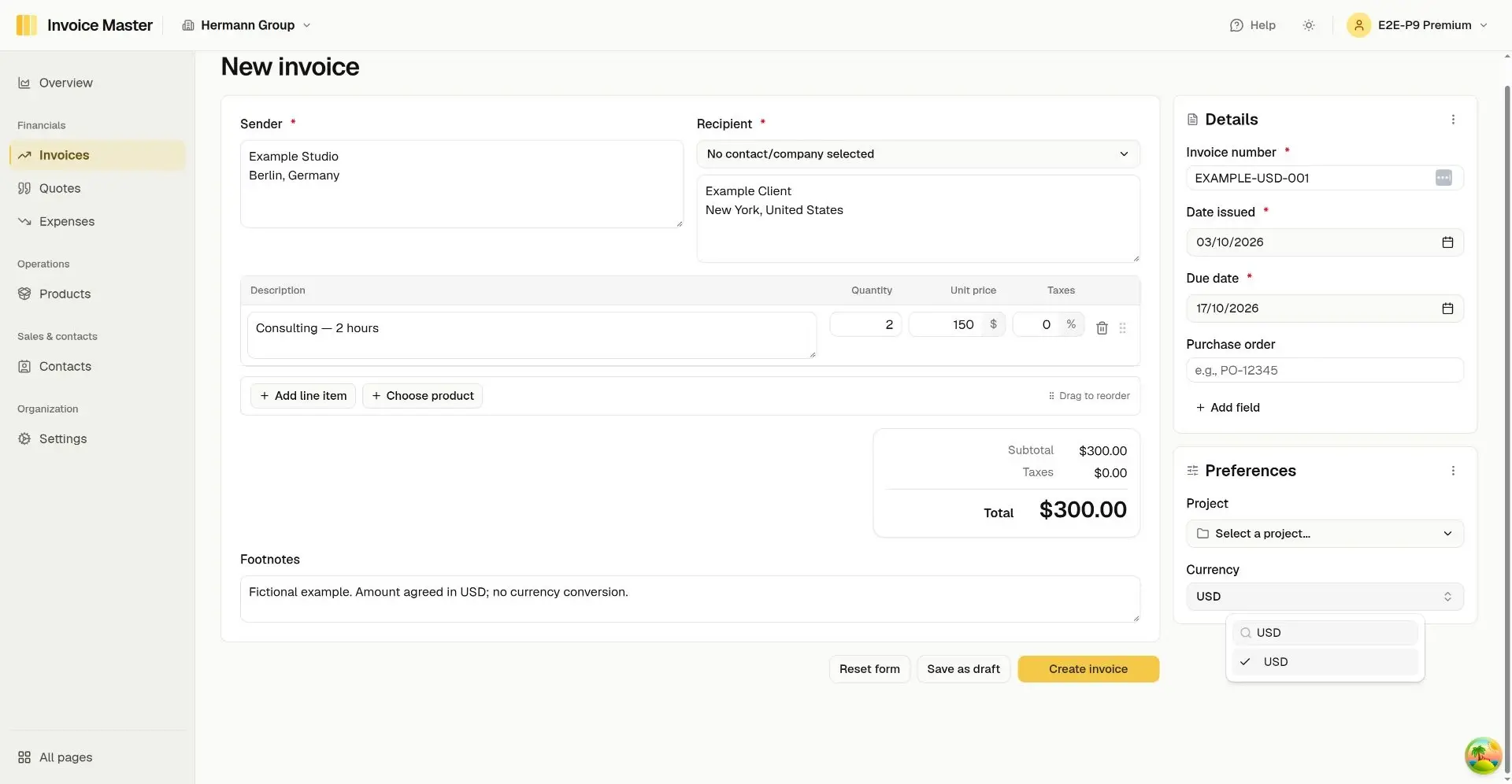Screen dimensions: 1512x784
Task: Click the invoice number generator icon
Action: click(1443, 178)
